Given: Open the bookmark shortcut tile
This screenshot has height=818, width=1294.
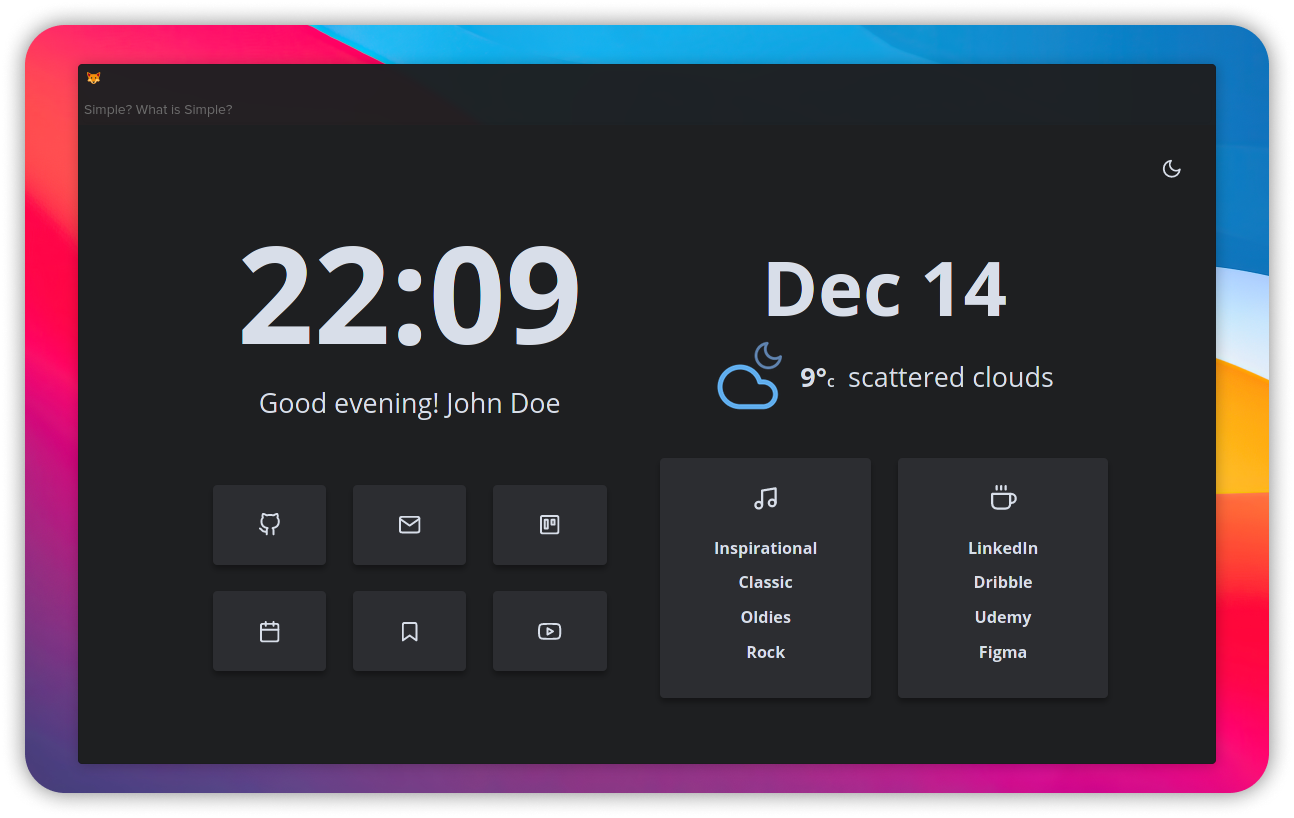Looking at the screenshot, I should tap(409, 631).
